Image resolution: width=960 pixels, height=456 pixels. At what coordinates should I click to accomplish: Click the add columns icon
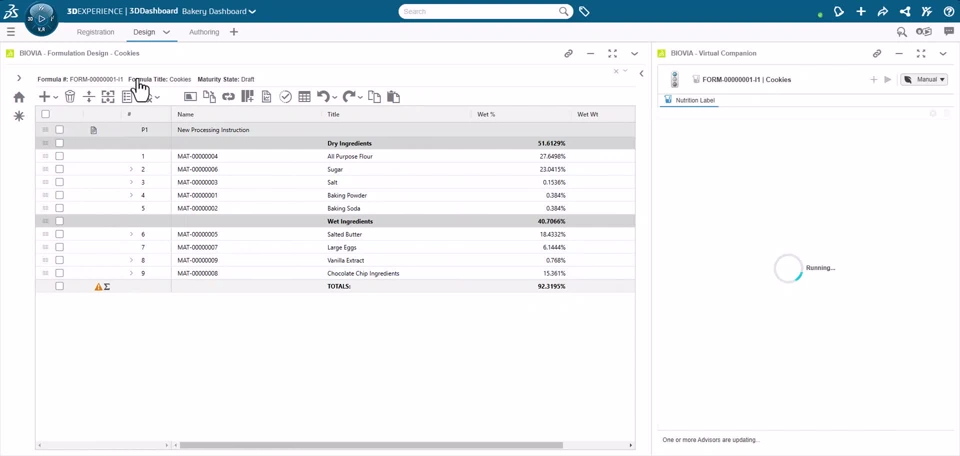[x=247, y=97]
